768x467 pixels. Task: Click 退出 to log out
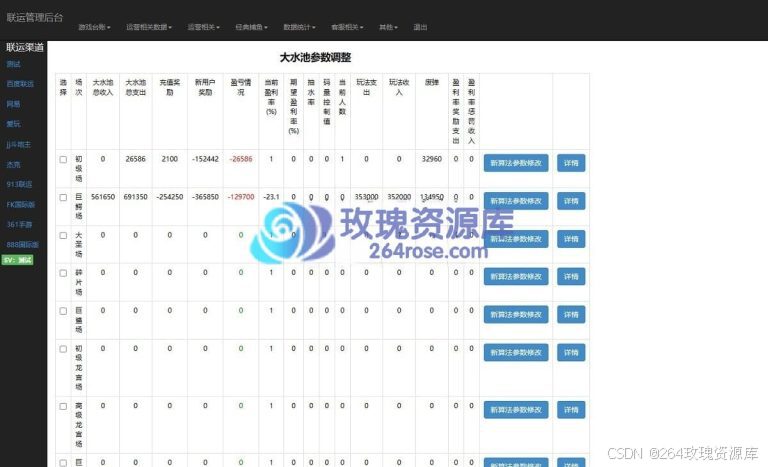[x=420, y=27]
